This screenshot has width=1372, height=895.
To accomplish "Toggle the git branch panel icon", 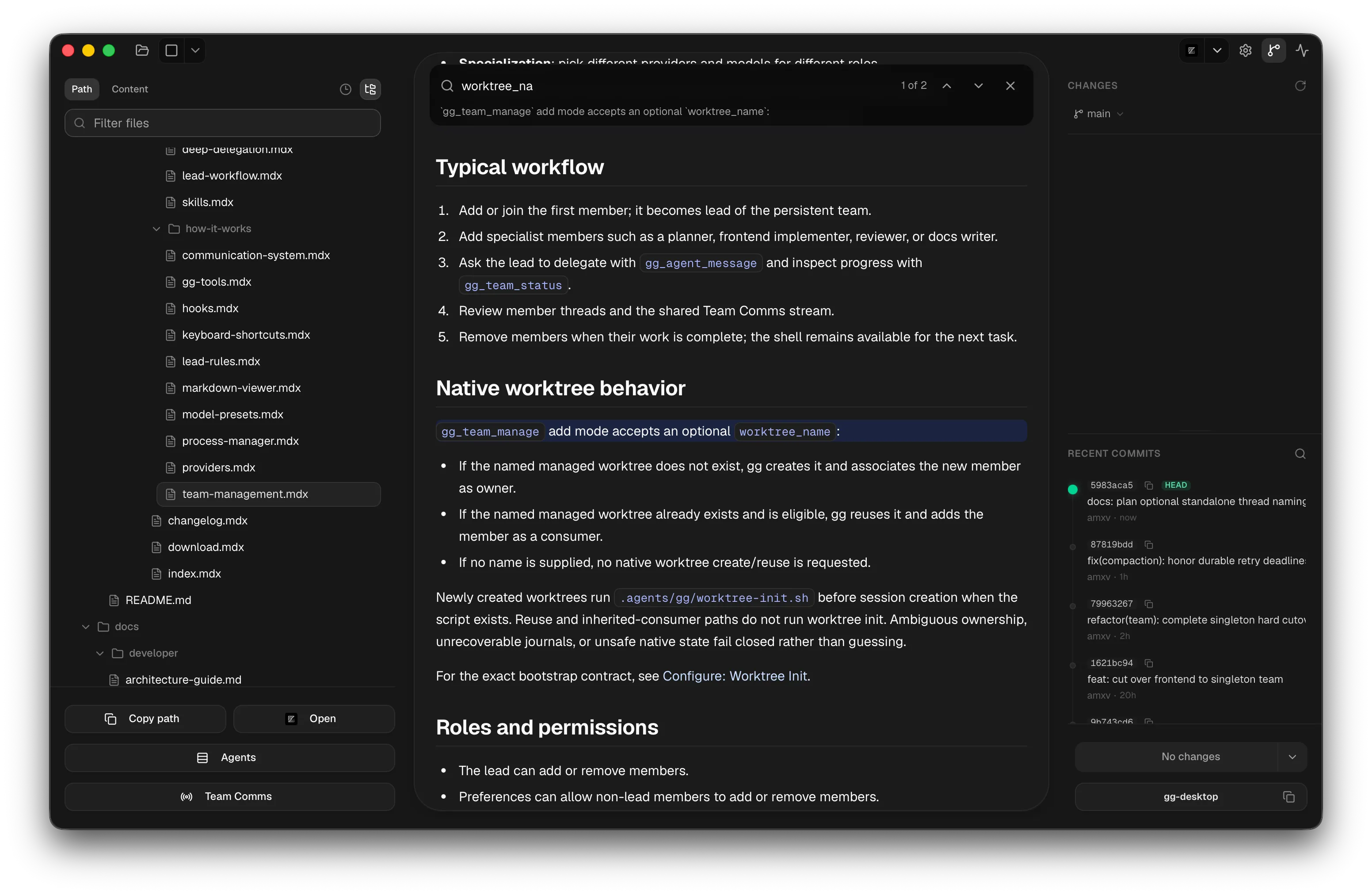I will point(1273,50).
